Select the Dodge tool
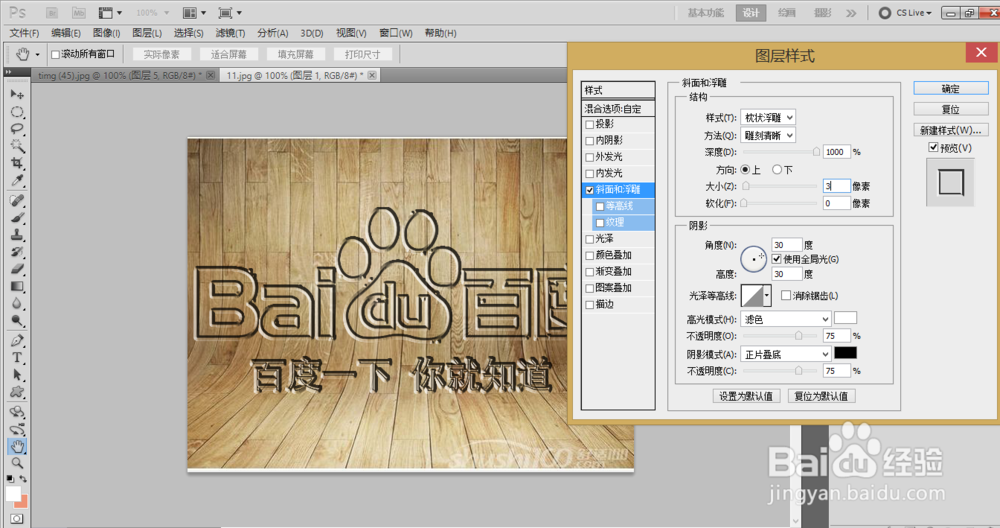The image size is (1000, 528). tap(17, 320)
